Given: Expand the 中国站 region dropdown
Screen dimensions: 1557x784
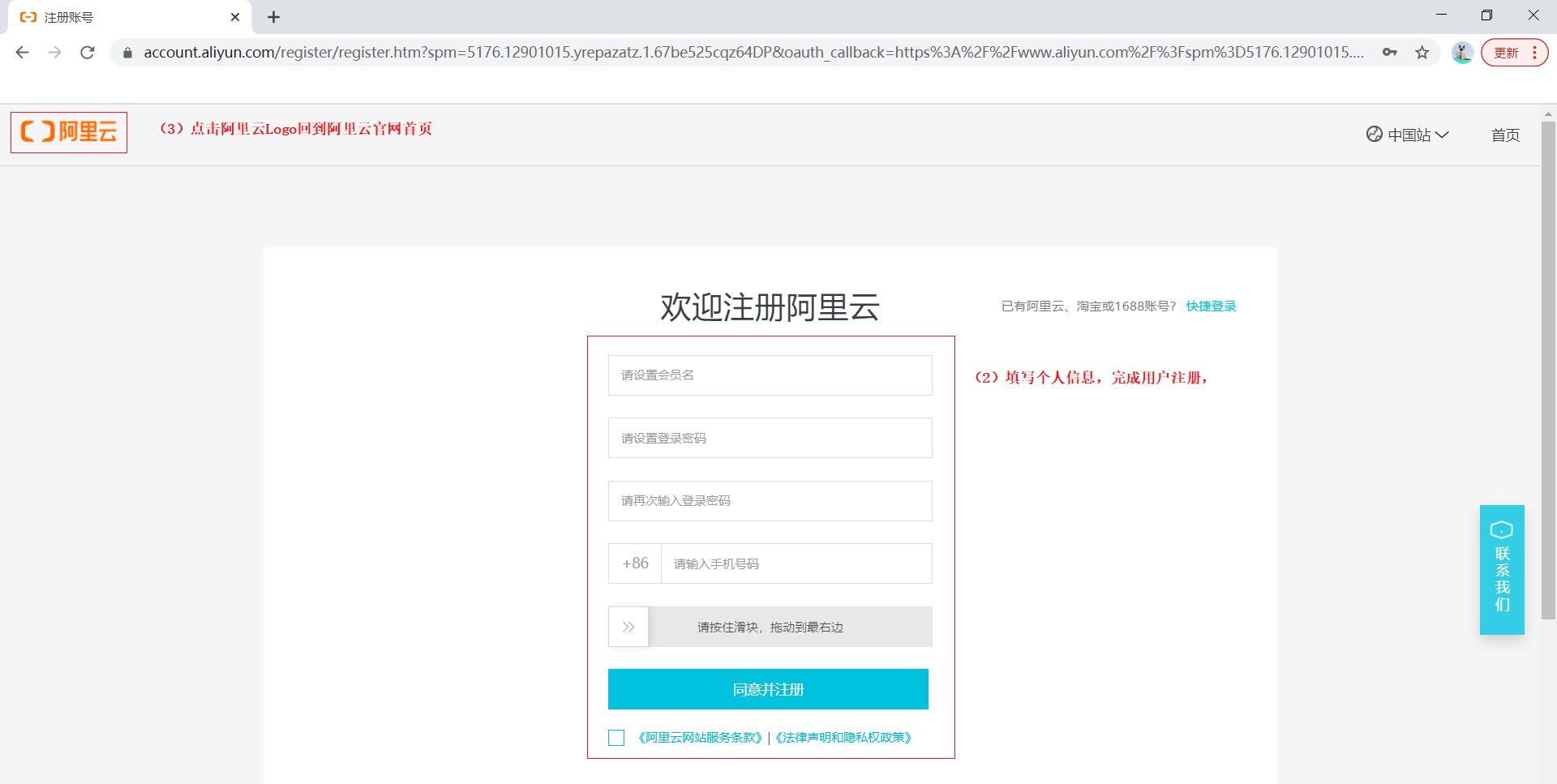Looking at the screenshot, I should pyautogui.click(x=1408, y=135).
